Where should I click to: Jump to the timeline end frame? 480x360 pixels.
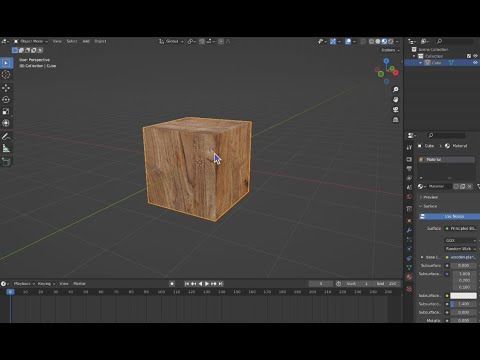220,284
